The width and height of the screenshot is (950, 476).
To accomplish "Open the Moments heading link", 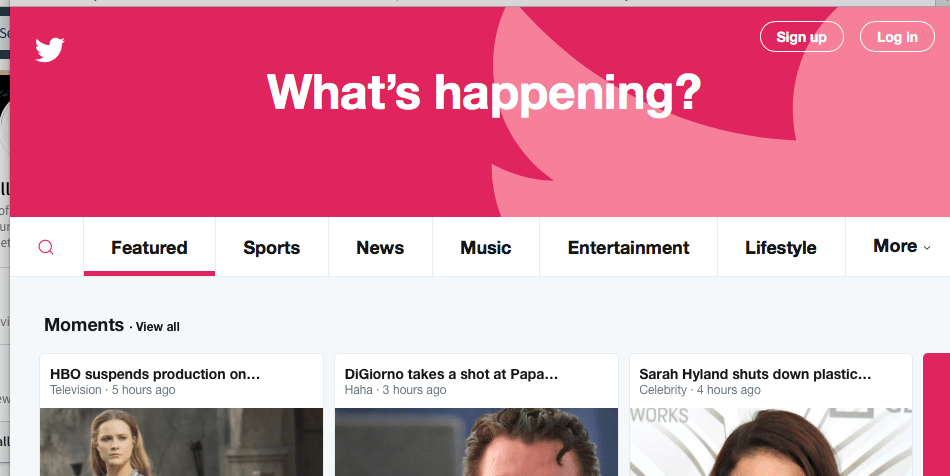I will tap(84, 325).
